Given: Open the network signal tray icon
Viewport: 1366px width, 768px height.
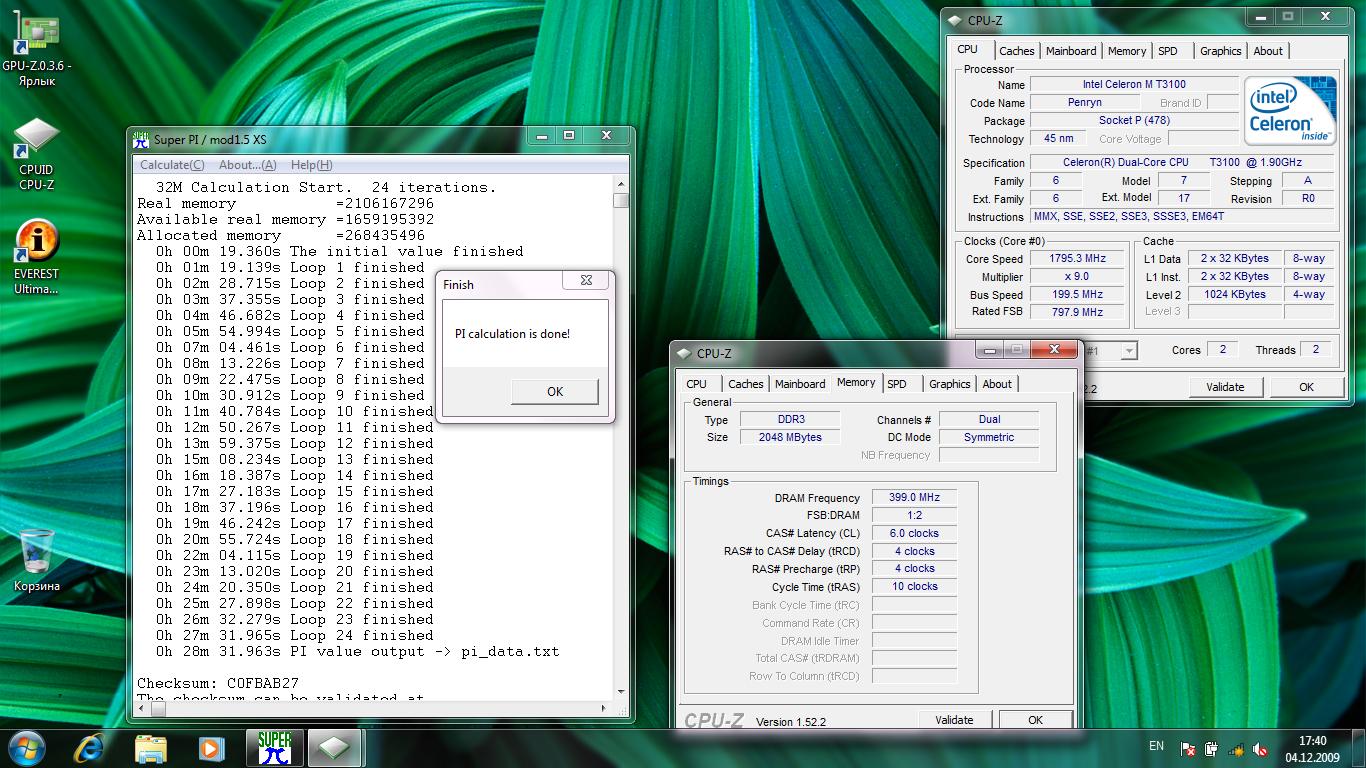Looking at the screenshot, I should [x=1236, y=748].
